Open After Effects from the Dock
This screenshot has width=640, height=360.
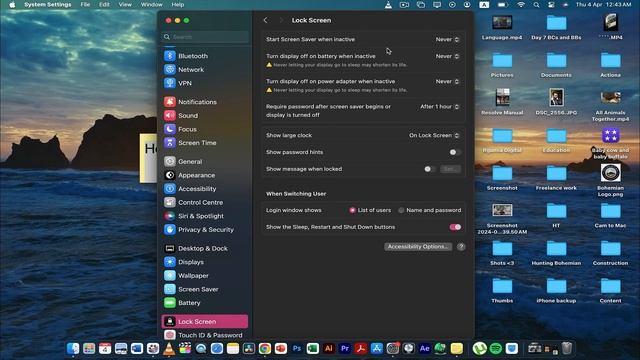point(424,348)
